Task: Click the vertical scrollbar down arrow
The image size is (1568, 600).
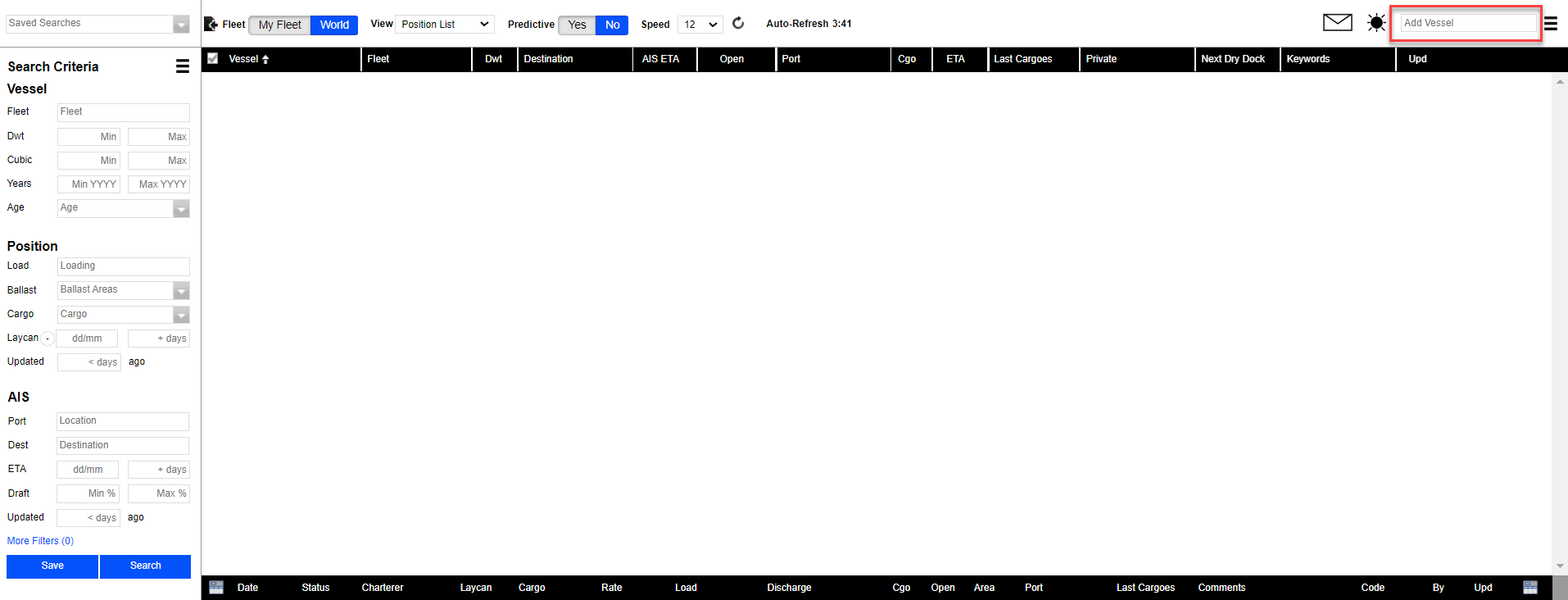Action: tap(1559, 566)
